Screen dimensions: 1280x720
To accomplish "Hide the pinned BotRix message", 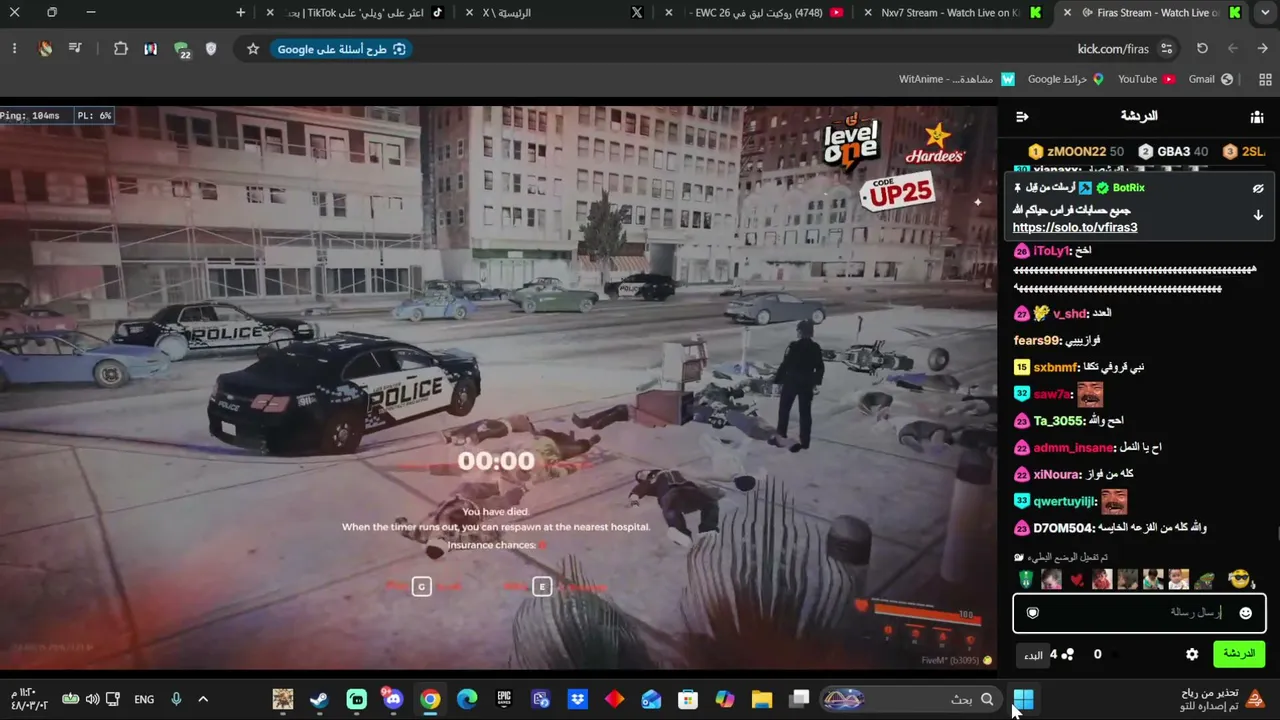I will (1258, 188).
